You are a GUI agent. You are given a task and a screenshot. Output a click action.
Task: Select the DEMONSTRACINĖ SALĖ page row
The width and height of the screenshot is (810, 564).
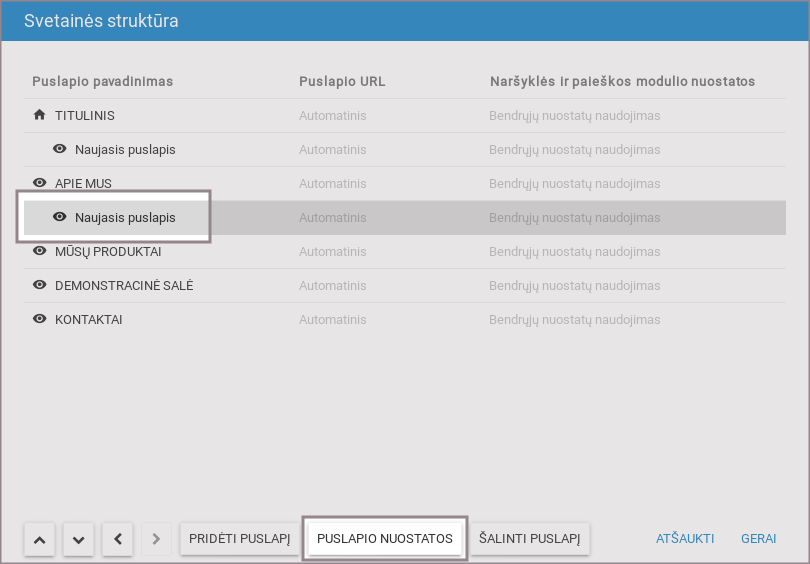coord(124,285)
